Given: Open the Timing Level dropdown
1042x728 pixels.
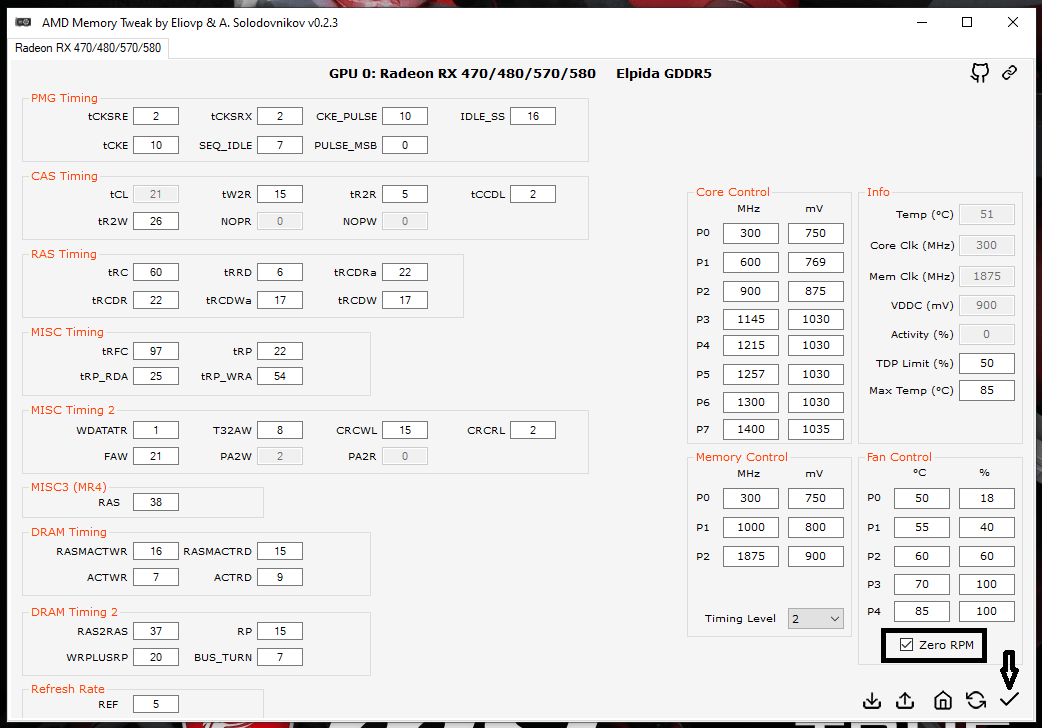Looking at the screenshot, I should [x=815, y=618].
